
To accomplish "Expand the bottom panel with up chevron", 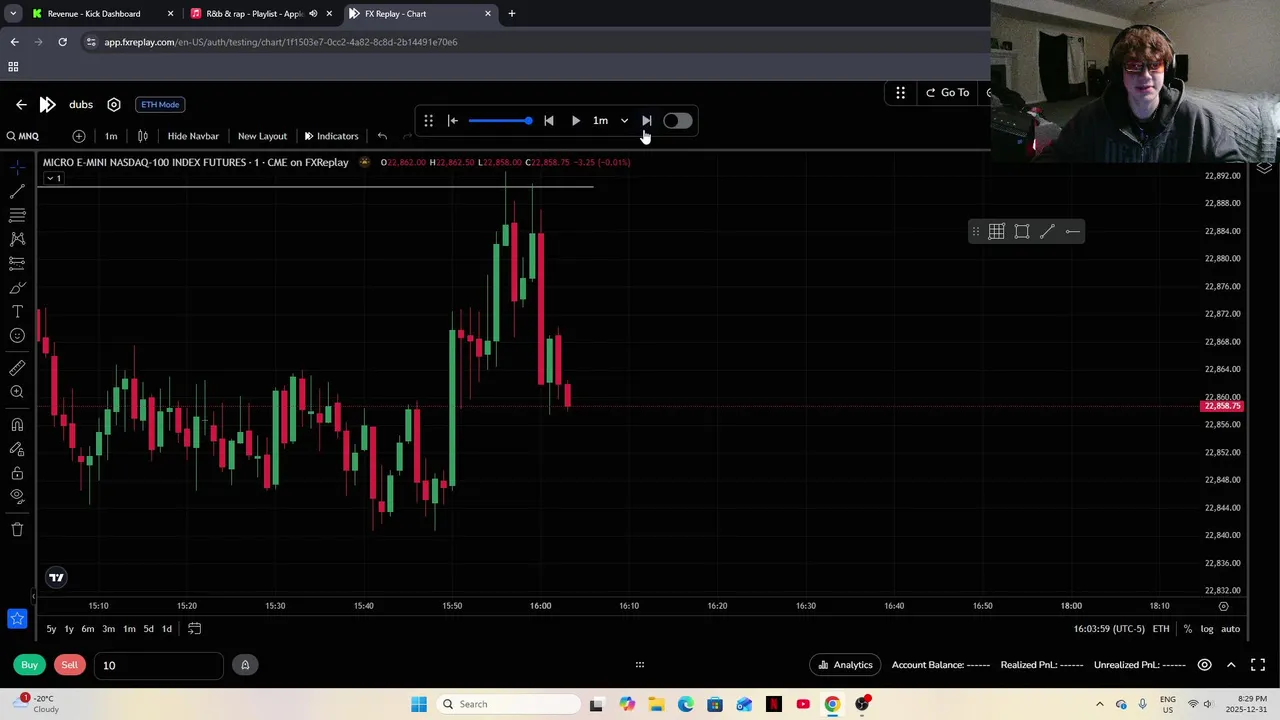I will tap(1231, 665).
